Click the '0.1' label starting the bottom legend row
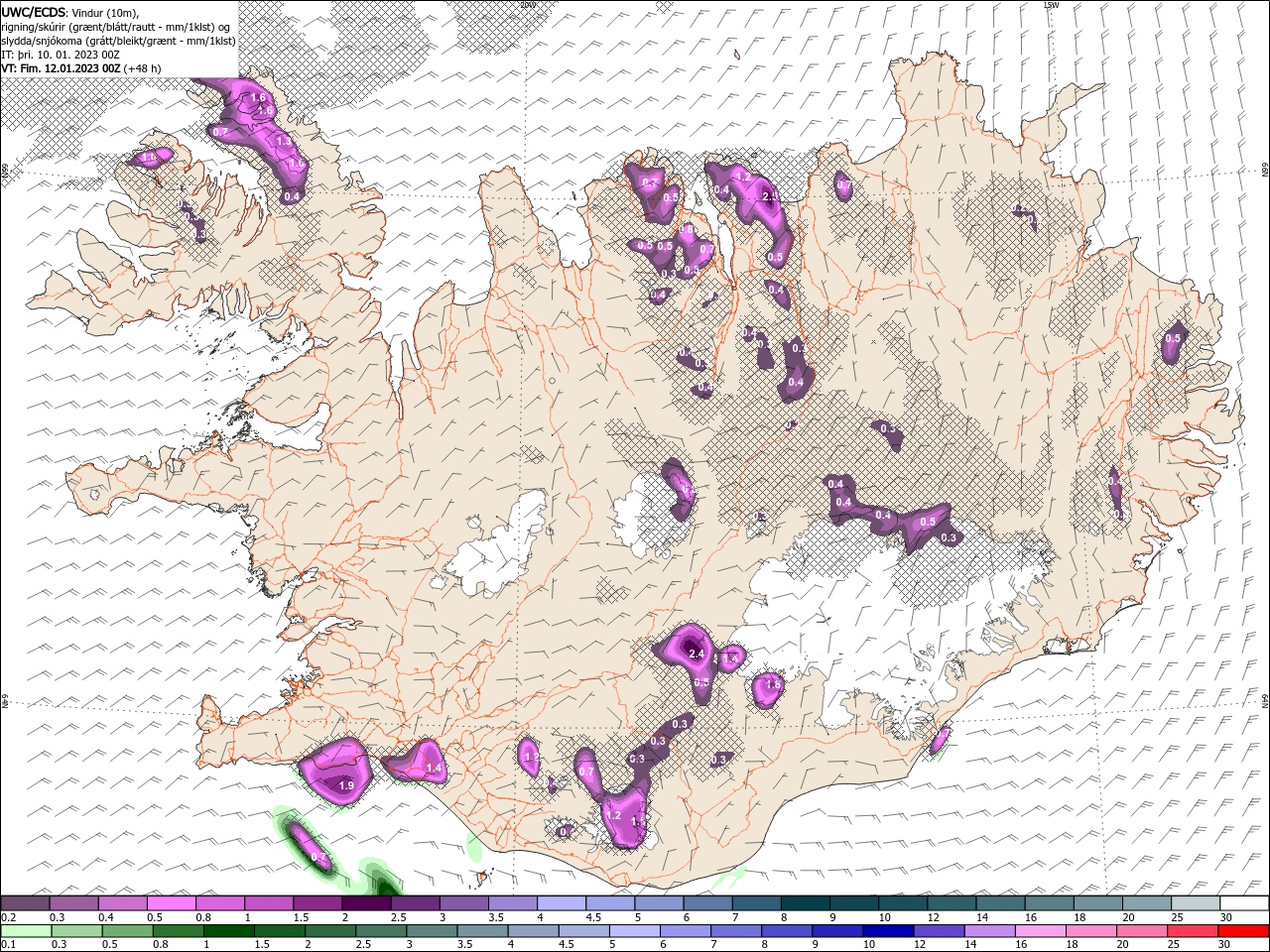Image resolution: width=1270 pixels, height=952 pixels. pos(9,945)
